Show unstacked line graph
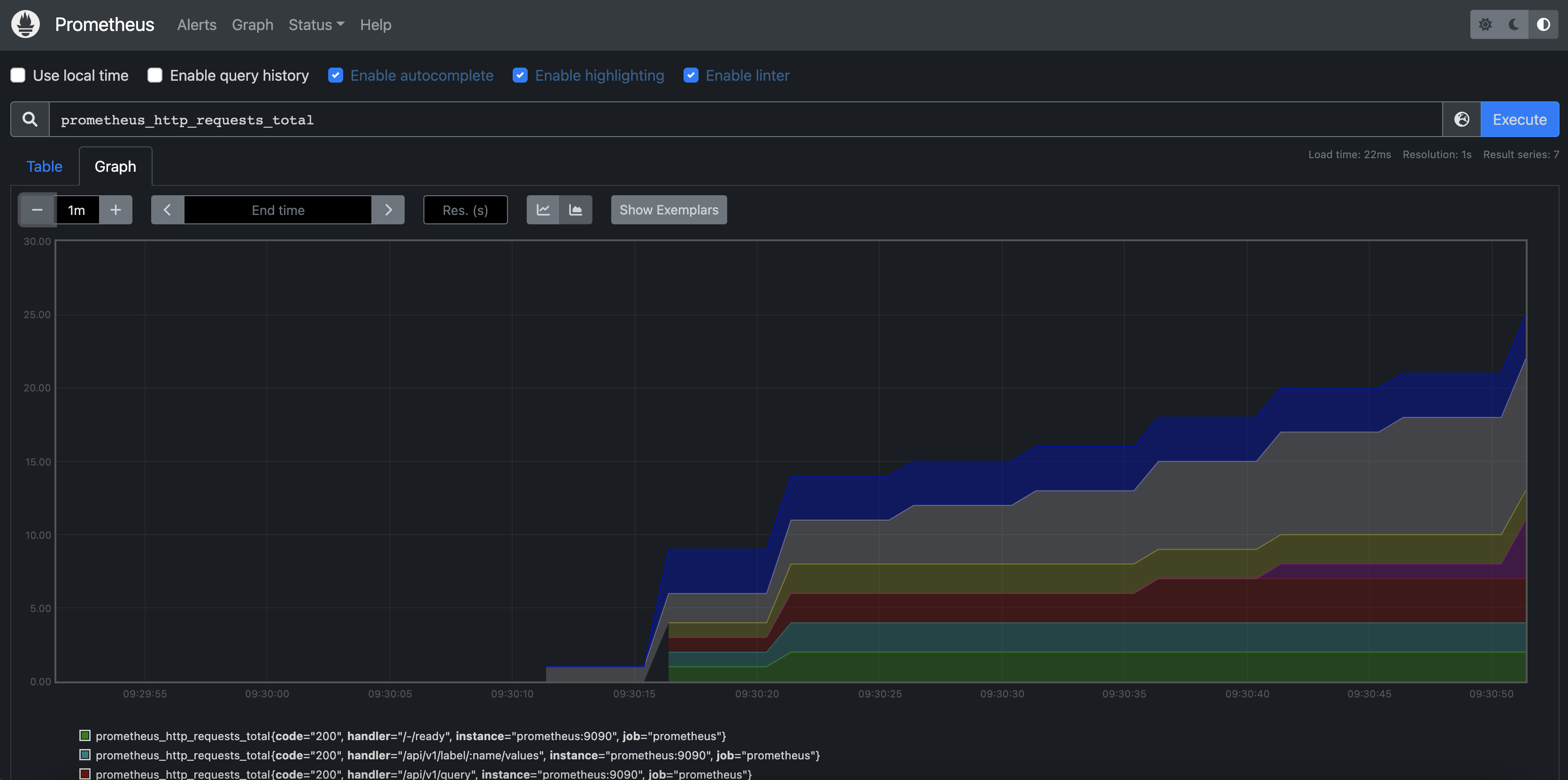Screen dimensions: 1568x780 tap(543, 210)
